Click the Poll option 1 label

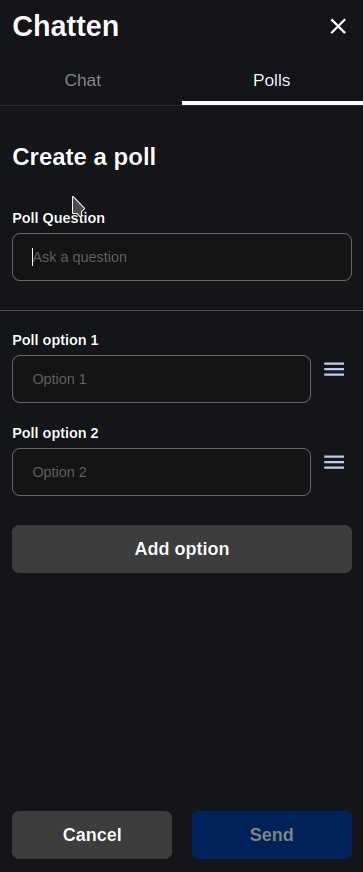pyautogui.click(x=56, y=340)
